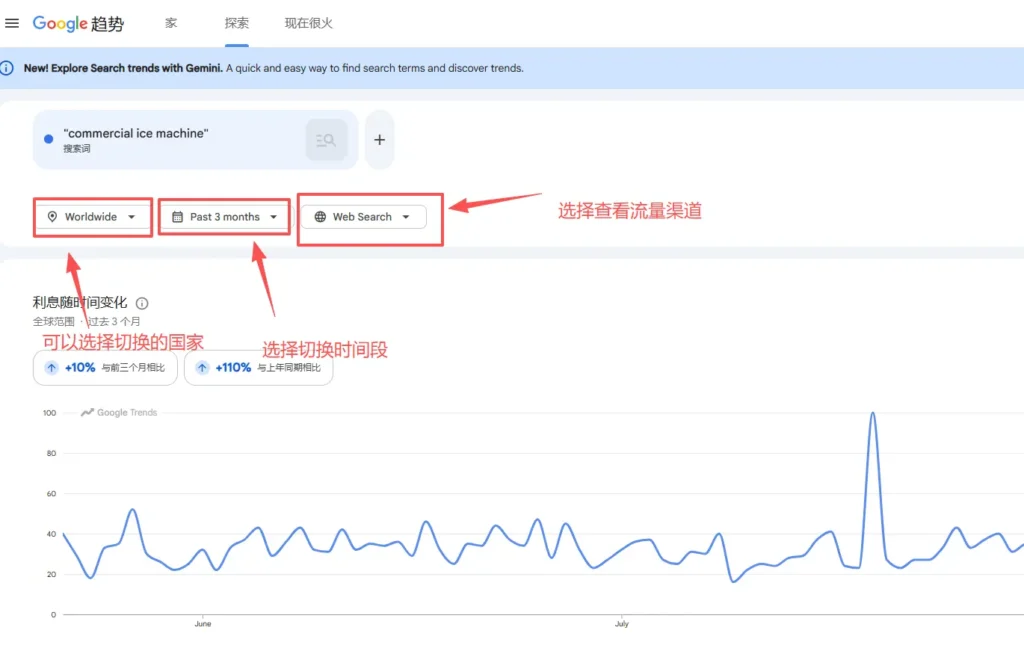Click the up arrow icon in +110% chip

(202, 368)
